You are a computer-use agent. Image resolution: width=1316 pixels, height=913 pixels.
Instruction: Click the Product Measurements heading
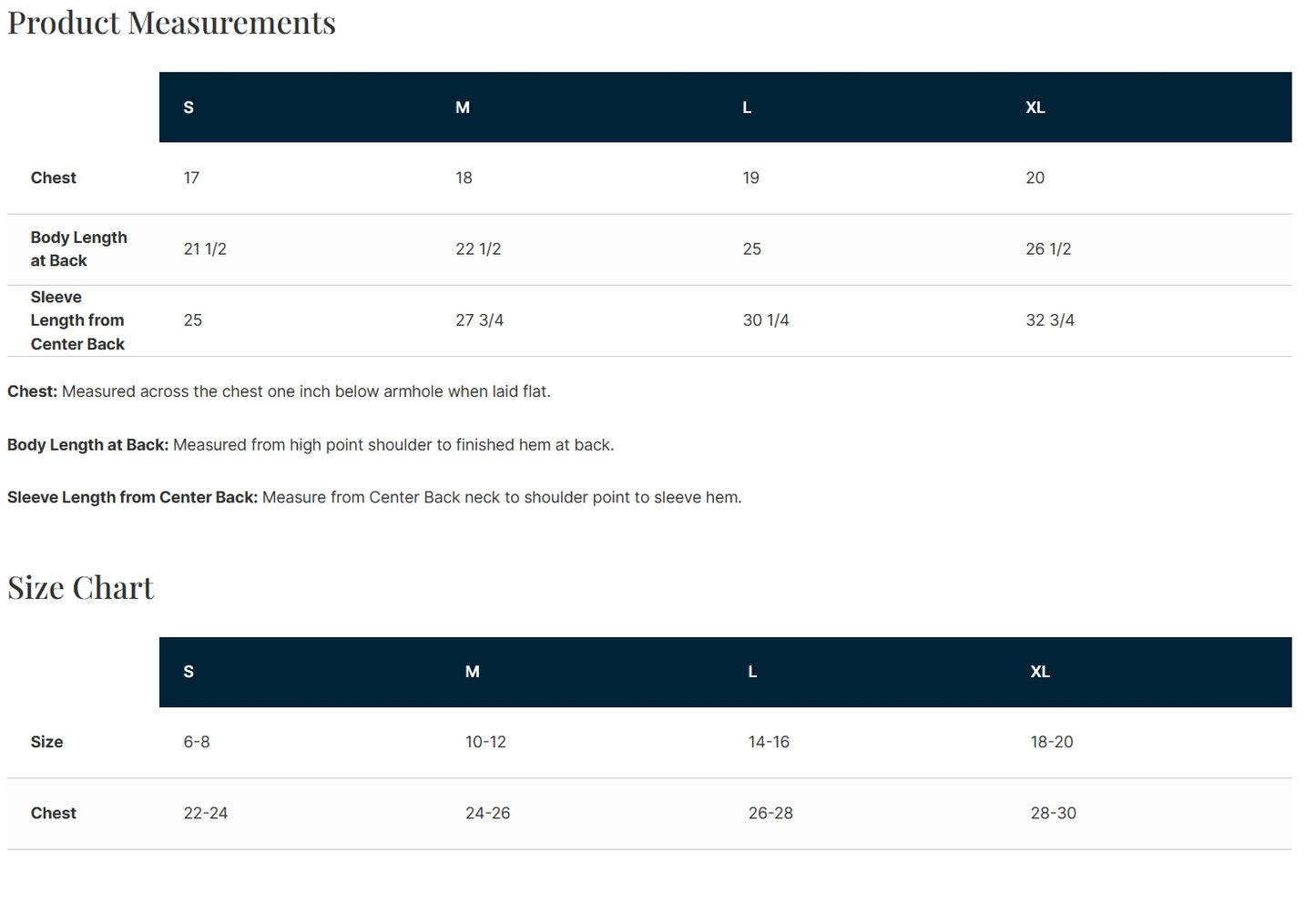(x=171, y=23)
